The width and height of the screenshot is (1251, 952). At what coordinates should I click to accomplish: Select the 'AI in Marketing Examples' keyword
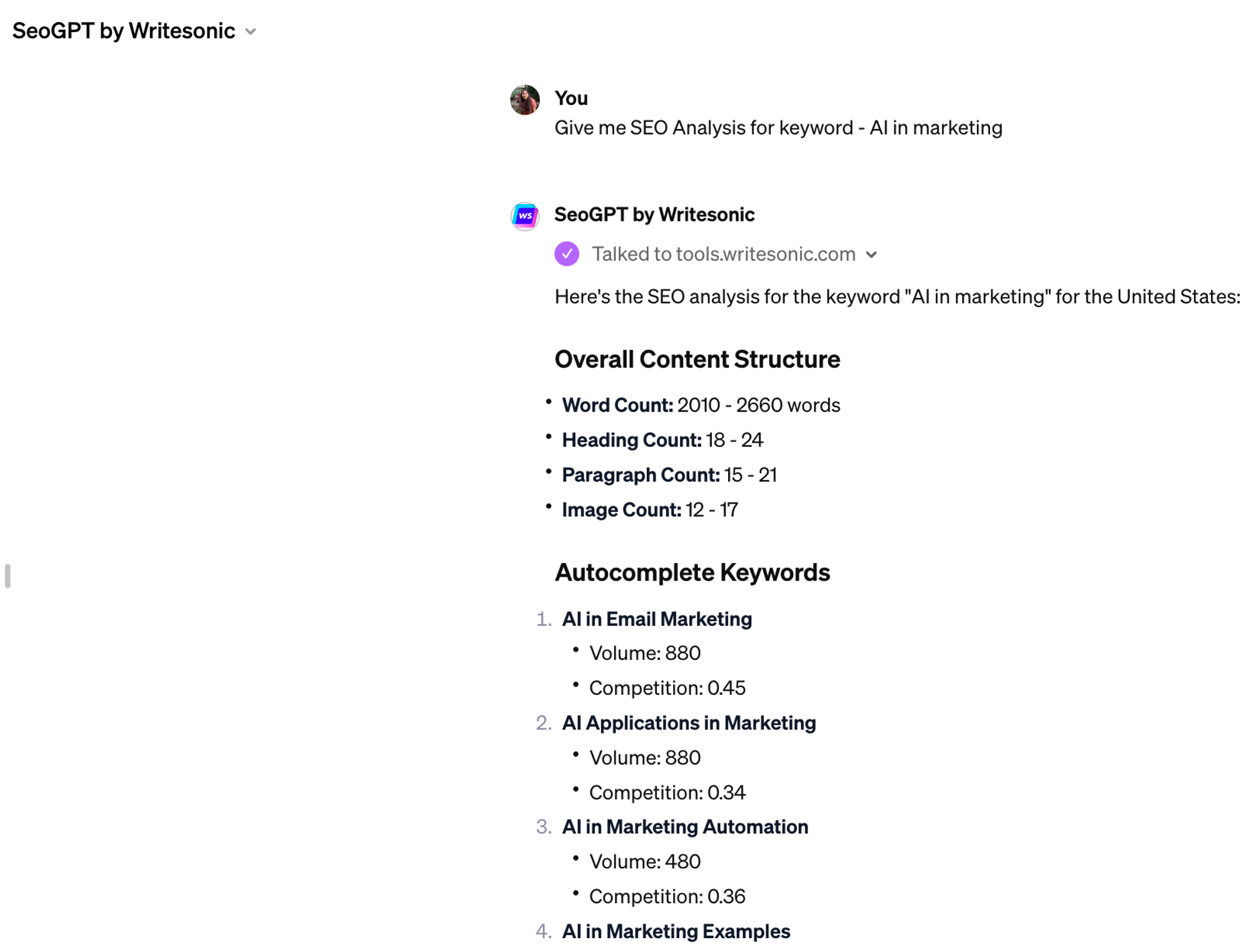676,931
